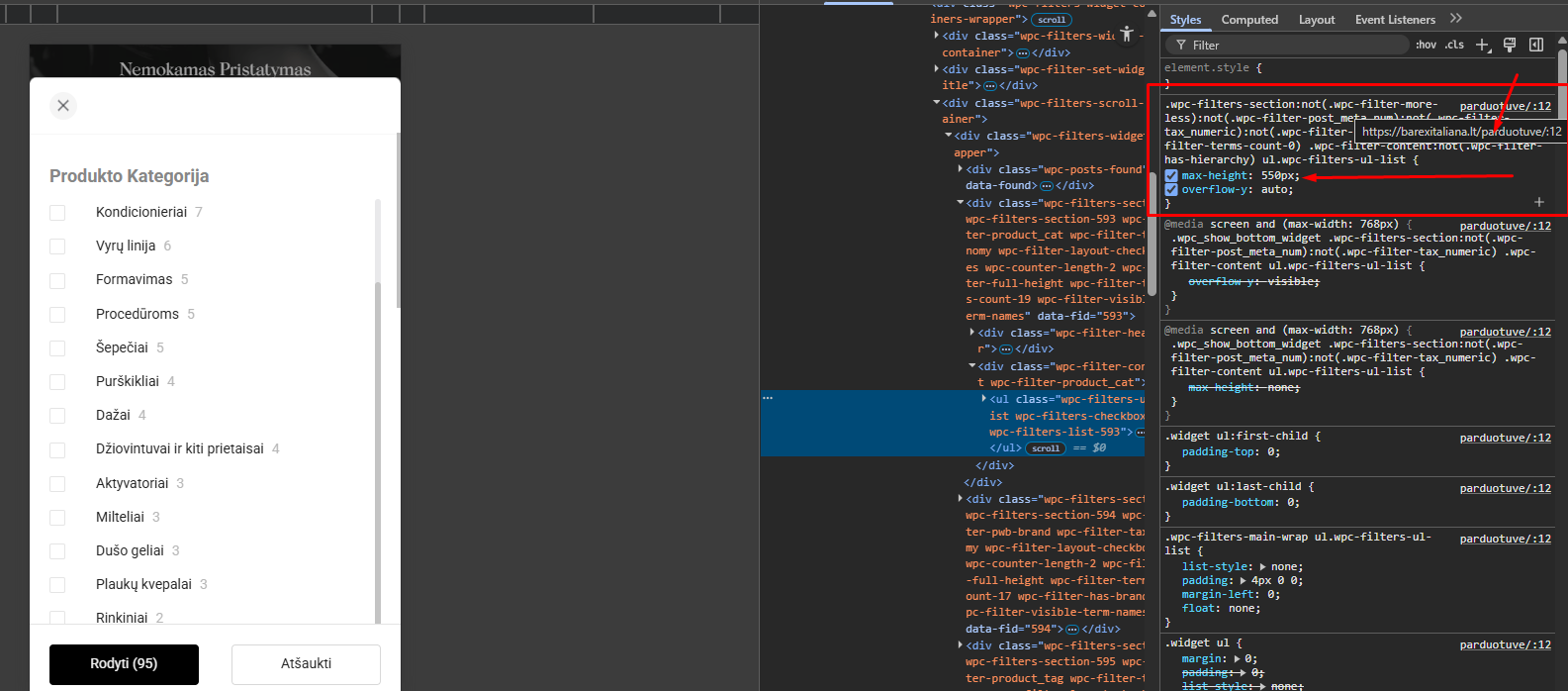Viewport: 1568px width, 691px height.
Task: Expand the wpc-filters-section-595 div node
Action: pos(961,645)
